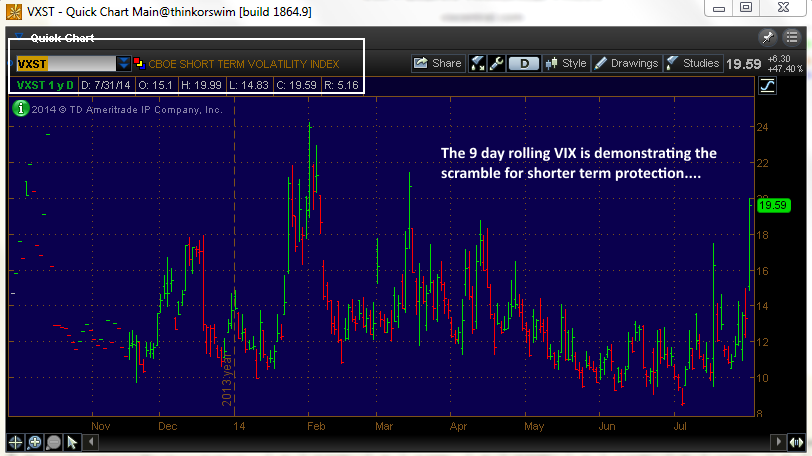Expand the VXST symbol dropdown arrow

[123, 63]
